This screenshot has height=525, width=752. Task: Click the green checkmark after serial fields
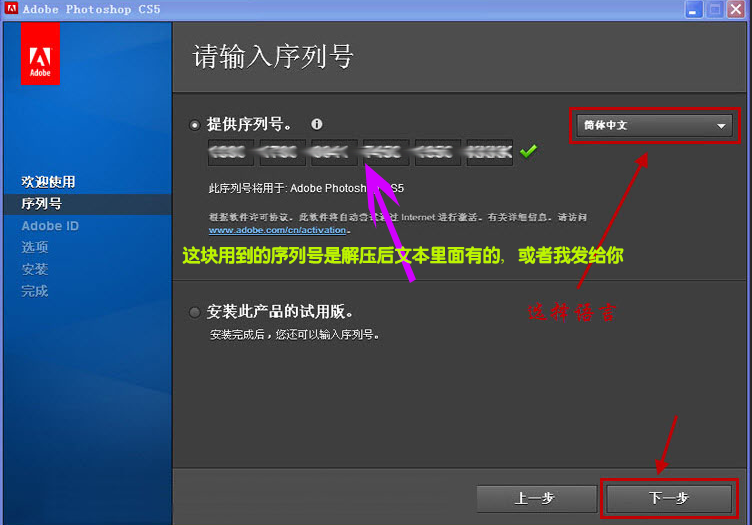(528, 152)
